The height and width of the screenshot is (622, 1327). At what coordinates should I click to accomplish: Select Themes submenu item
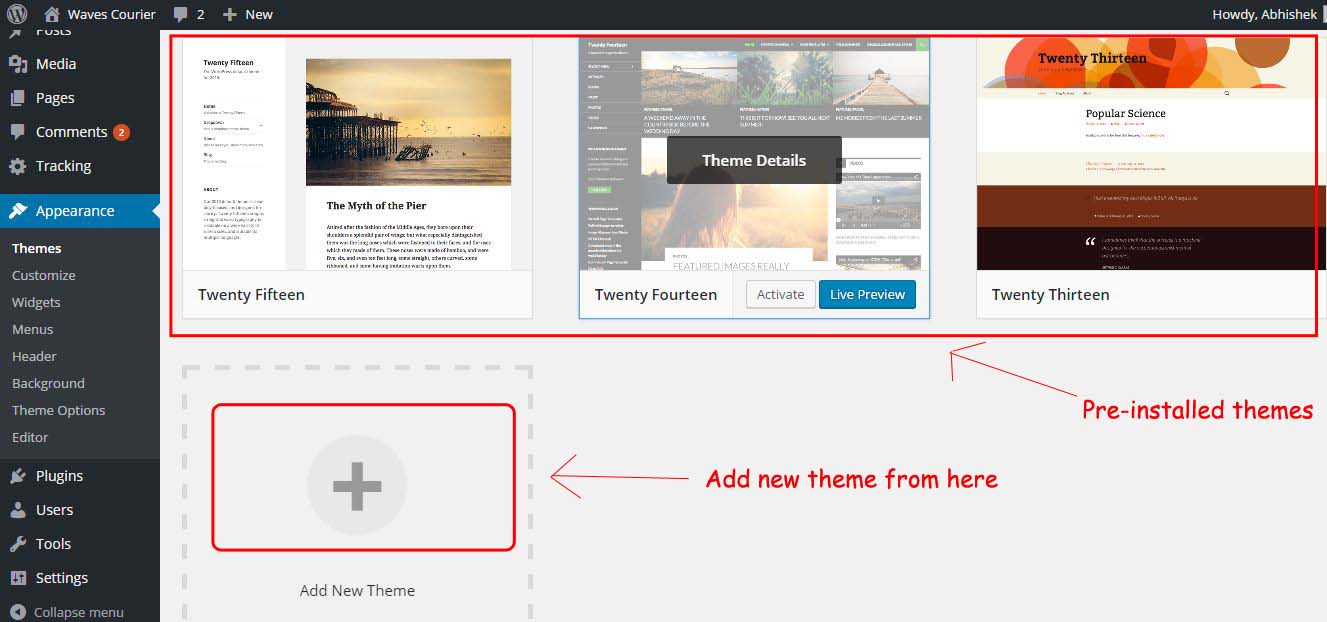(x=37, y=248)
